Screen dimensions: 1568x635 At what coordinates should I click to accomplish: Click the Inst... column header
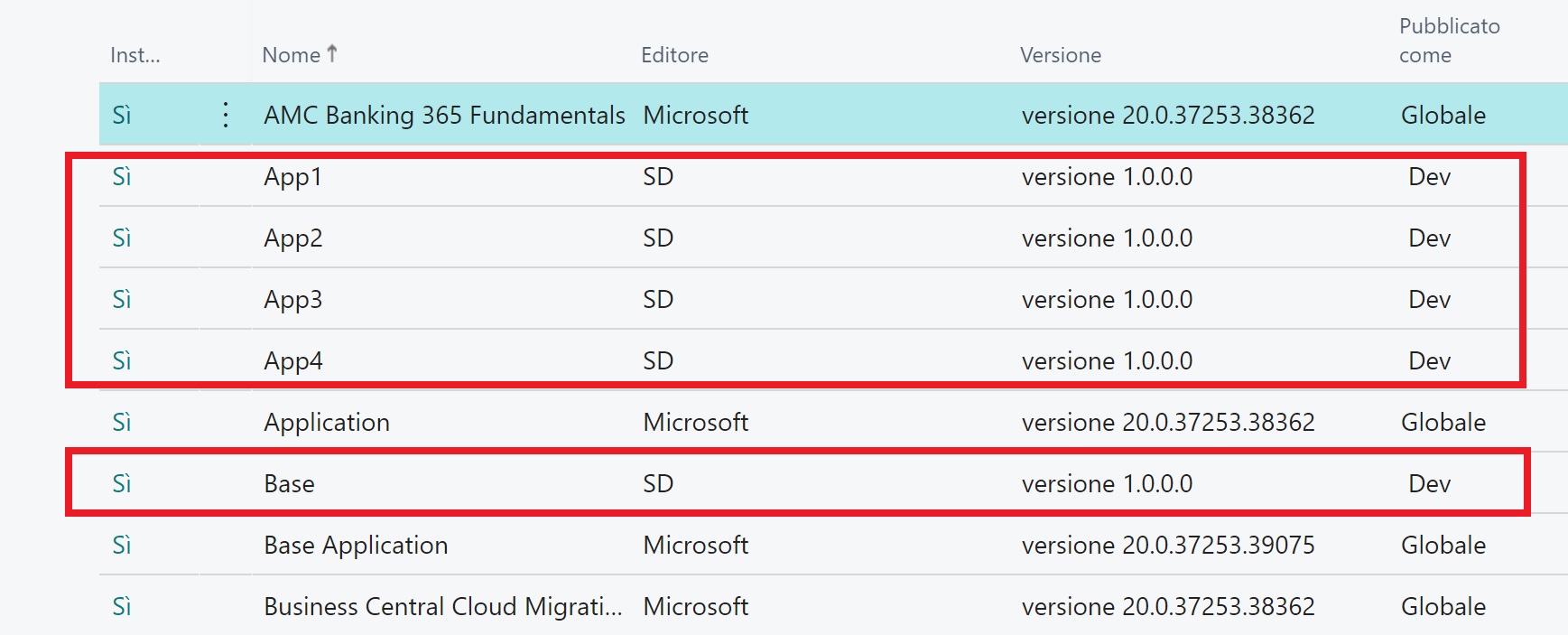pos(135,55)
